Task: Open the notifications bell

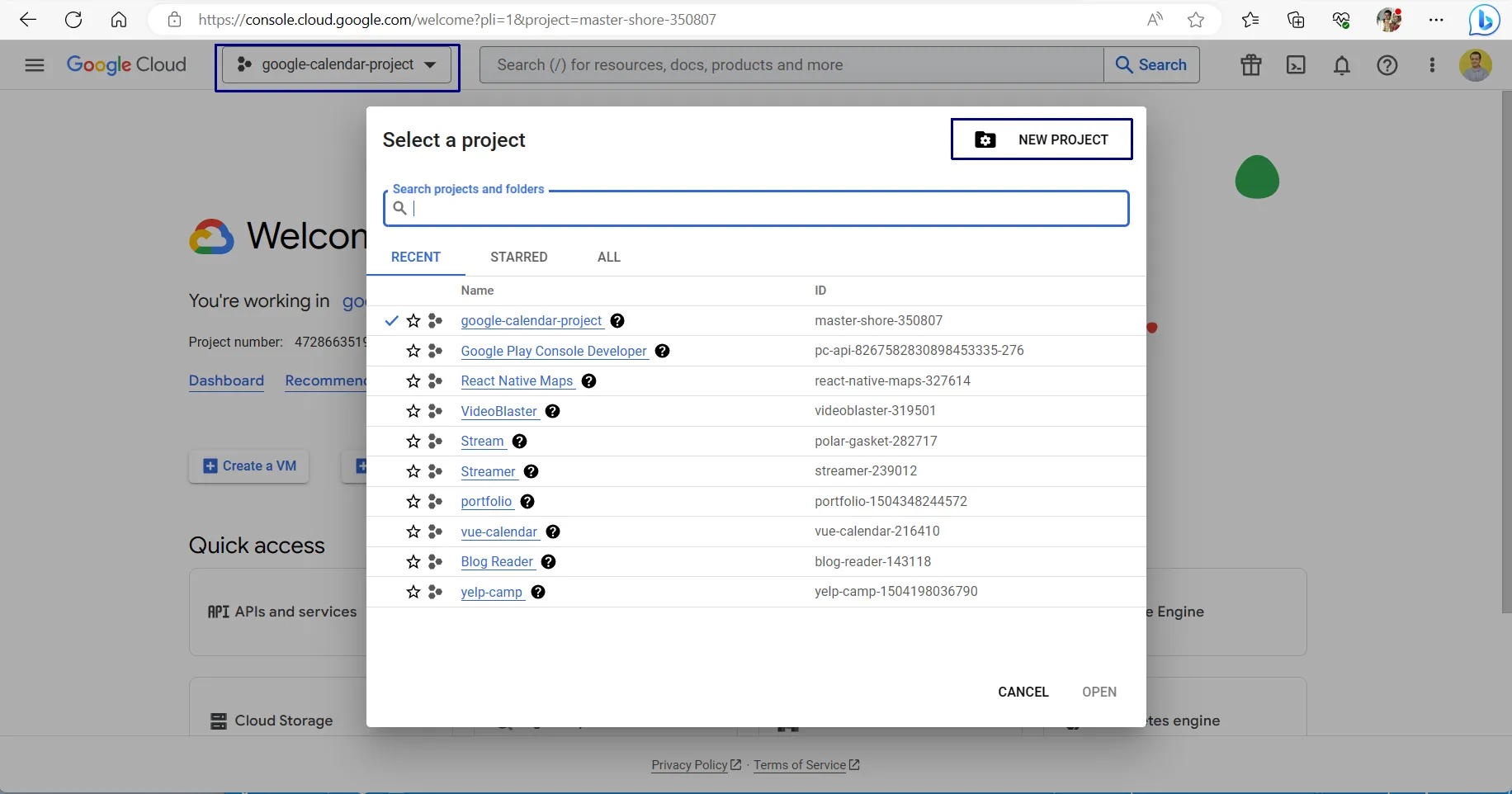Action: click(1342, 65)
